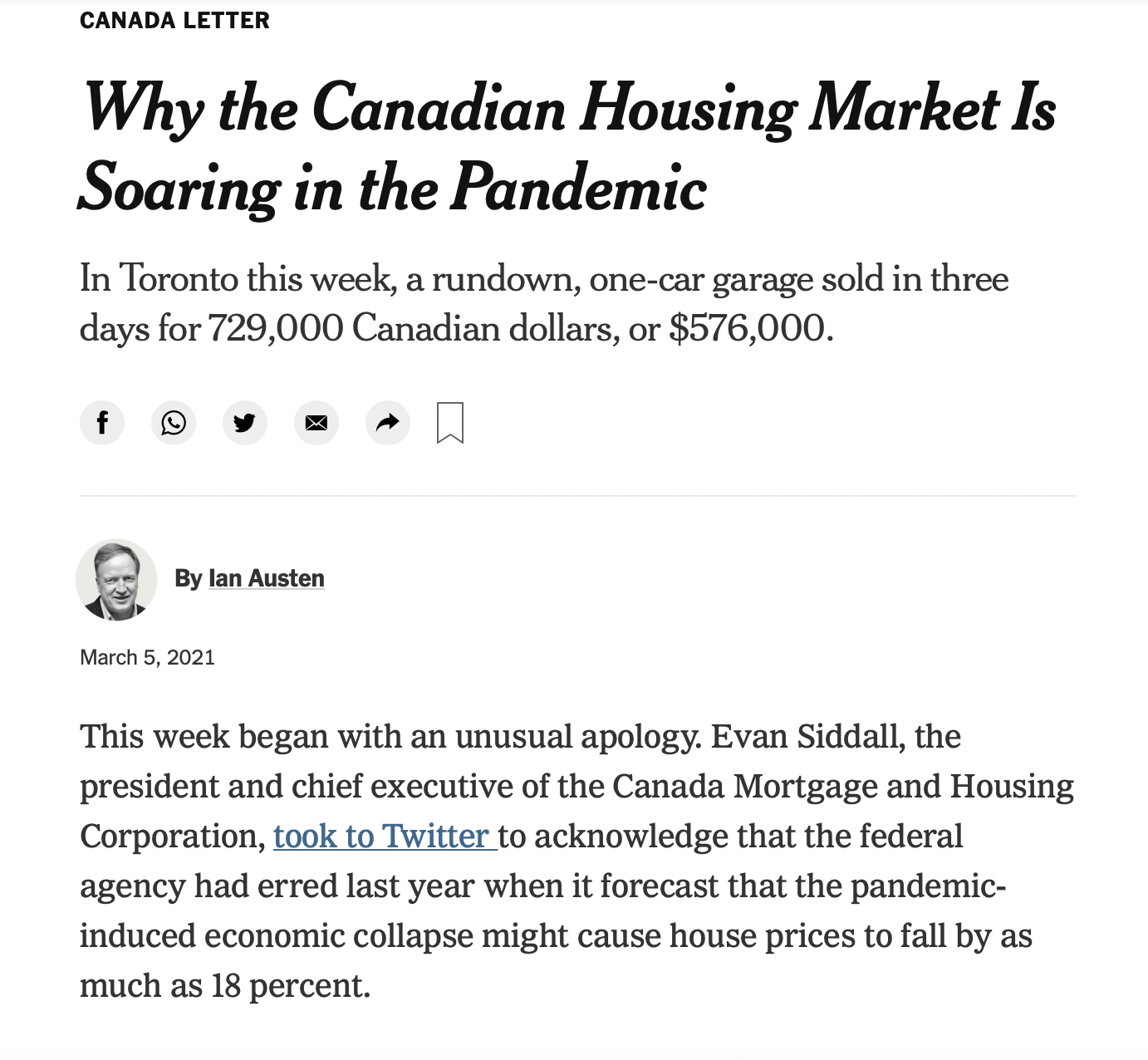Image resolution: width=1148 pixels, height=1060 pixels.
Task: Share article via WhatsApp icon
Action: 174,423
